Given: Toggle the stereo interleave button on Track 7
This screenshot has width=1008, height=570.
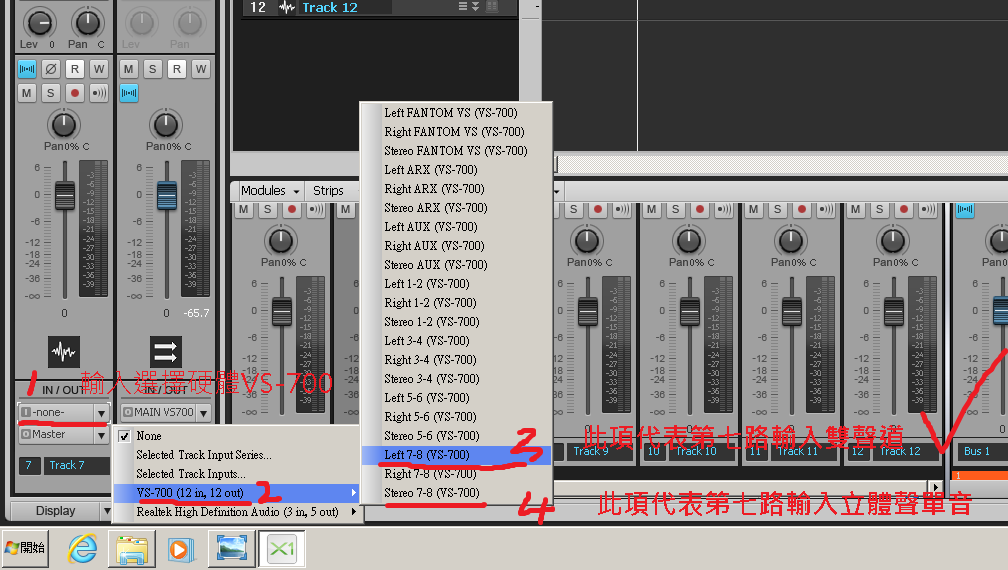Looking at the screenshot, I should point(27,69).
